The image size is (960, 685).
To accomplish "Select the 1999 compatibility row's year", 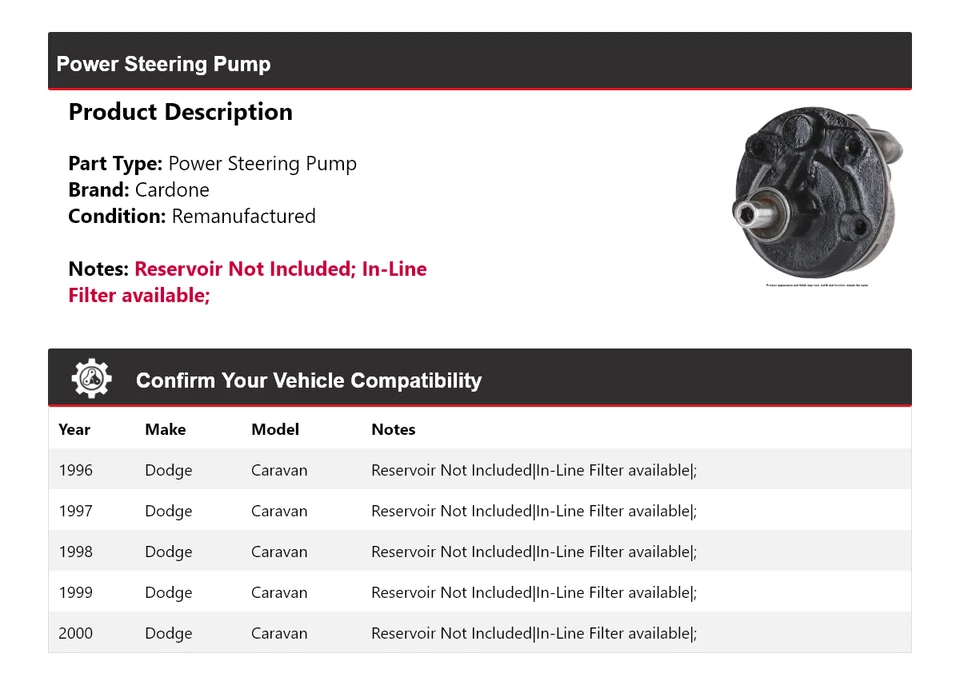I will (75, 592).
